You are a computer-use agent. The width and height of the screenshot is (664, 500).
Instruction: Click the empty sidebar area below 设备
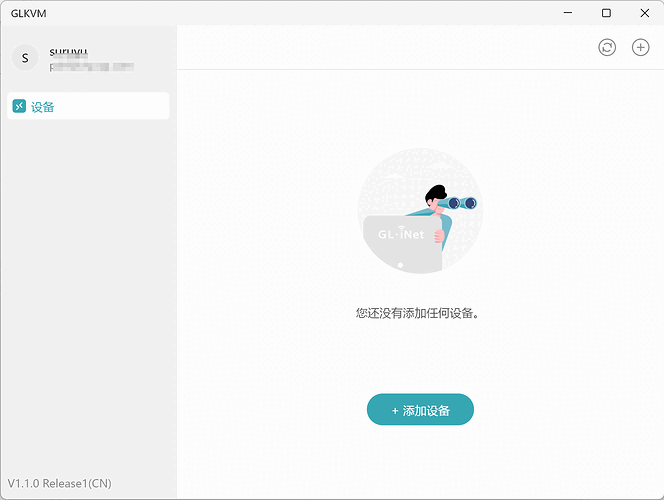click(x=88, y=300)
